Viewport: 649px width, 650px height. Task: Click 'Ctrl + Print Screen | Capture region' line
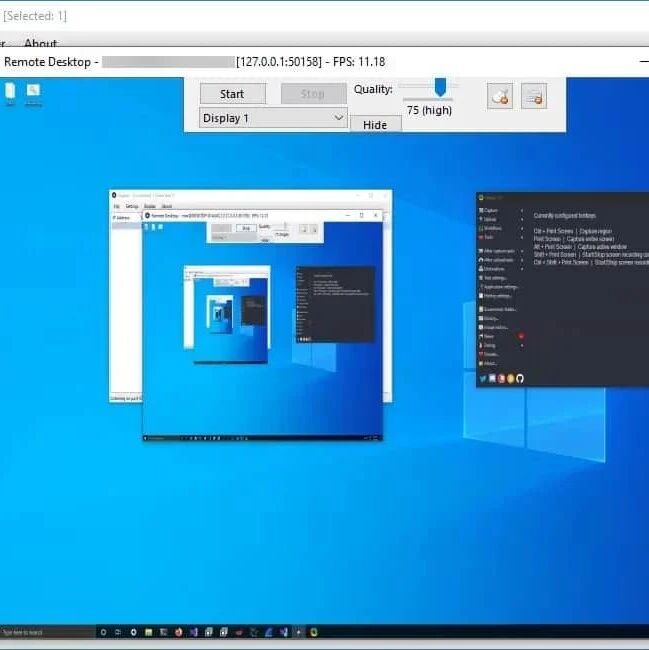(573, 231)
